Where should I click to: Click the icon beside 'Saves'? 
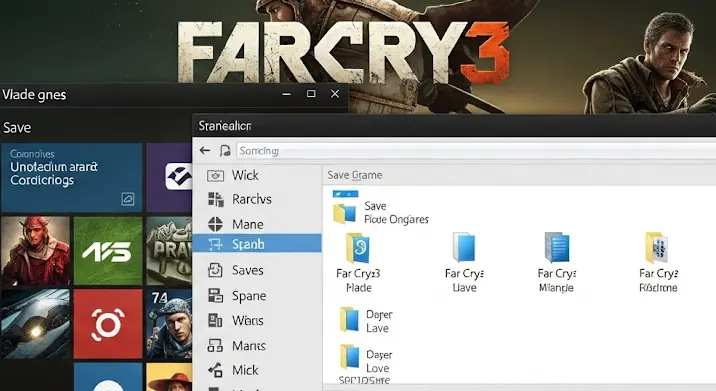tap(215, 270)
